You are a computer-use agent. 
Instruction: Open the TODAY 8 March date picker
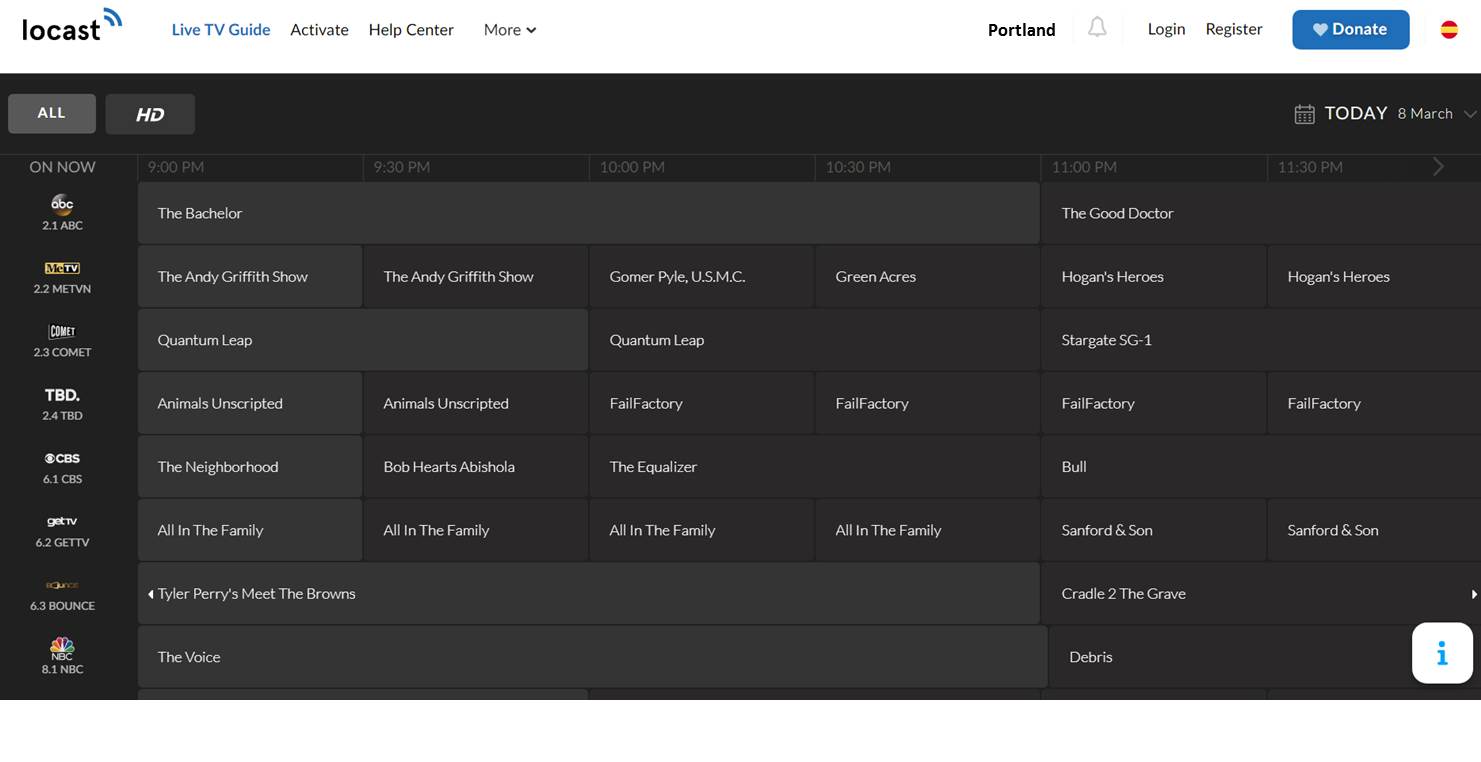pyautogui.click(x=1385, y=114)
